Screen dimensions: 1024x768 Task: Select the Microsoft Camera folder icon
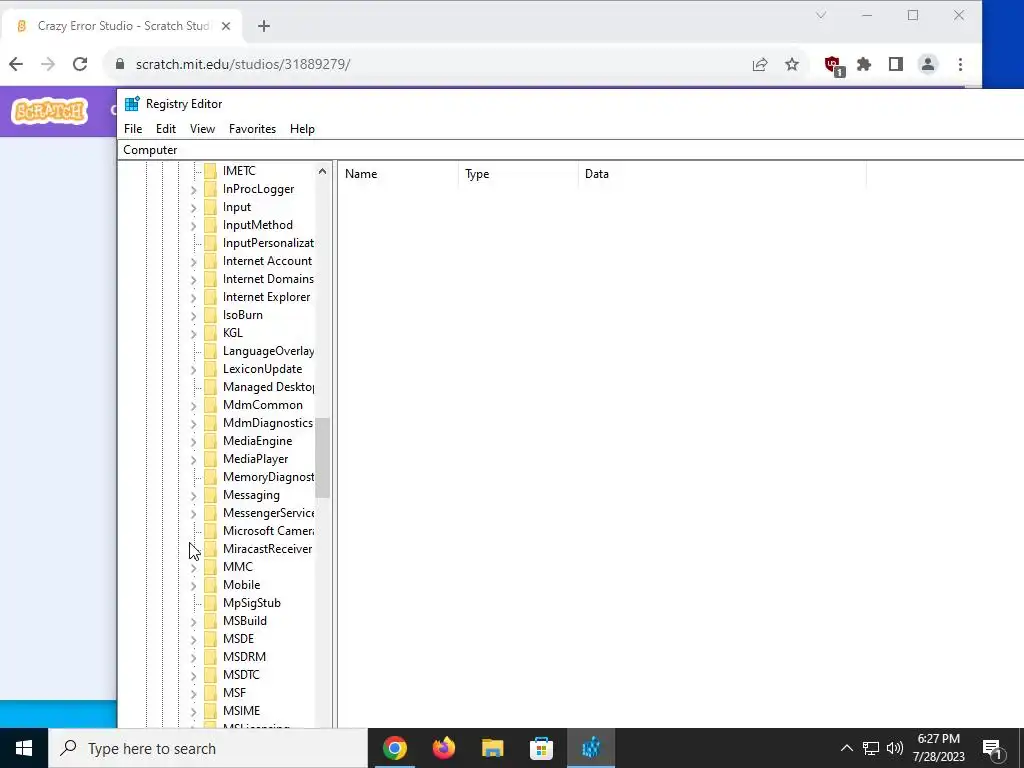point(210,531)
